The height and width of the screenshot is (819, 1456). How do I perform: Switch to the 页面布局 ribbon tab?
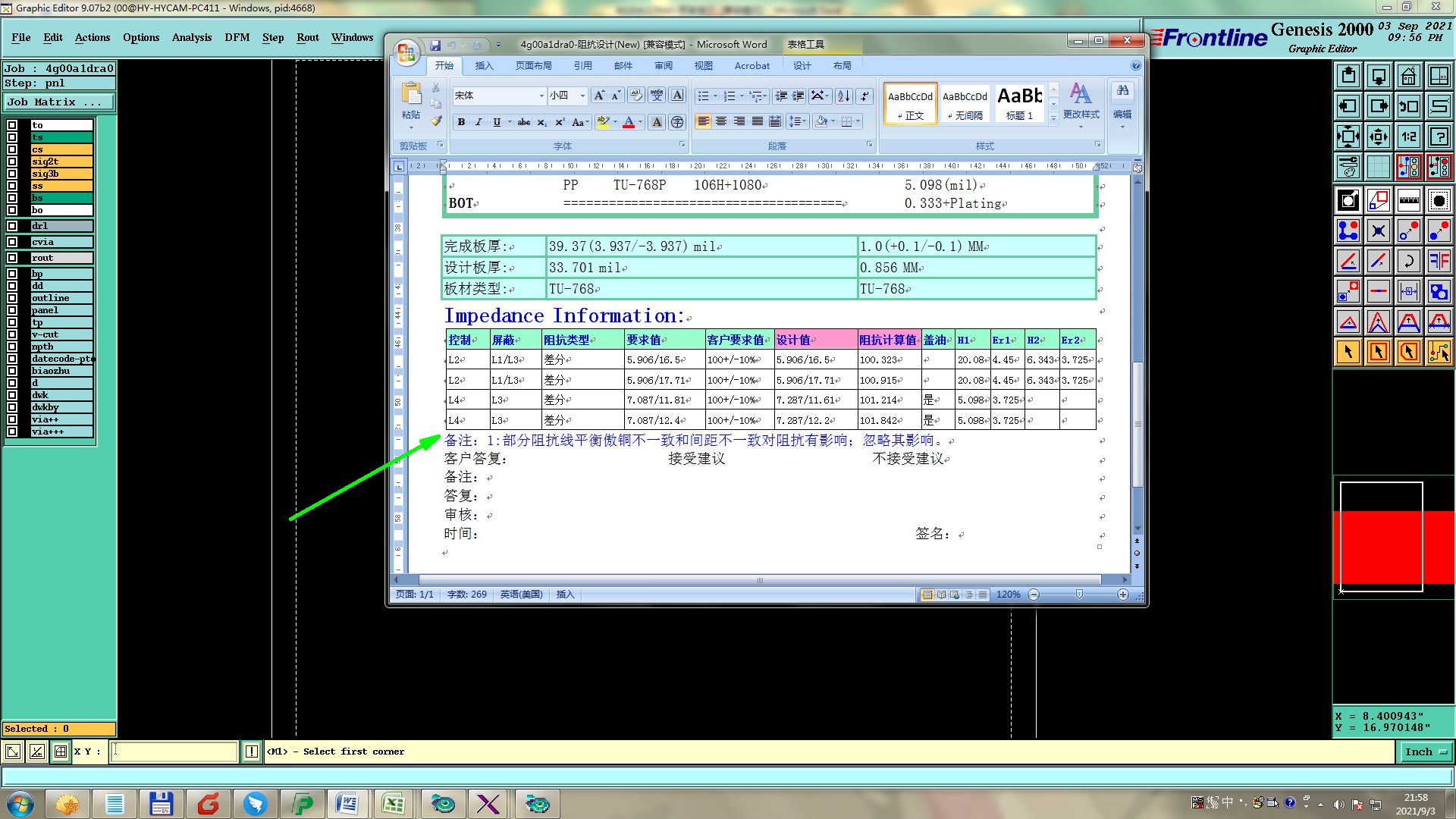(533, 66)
